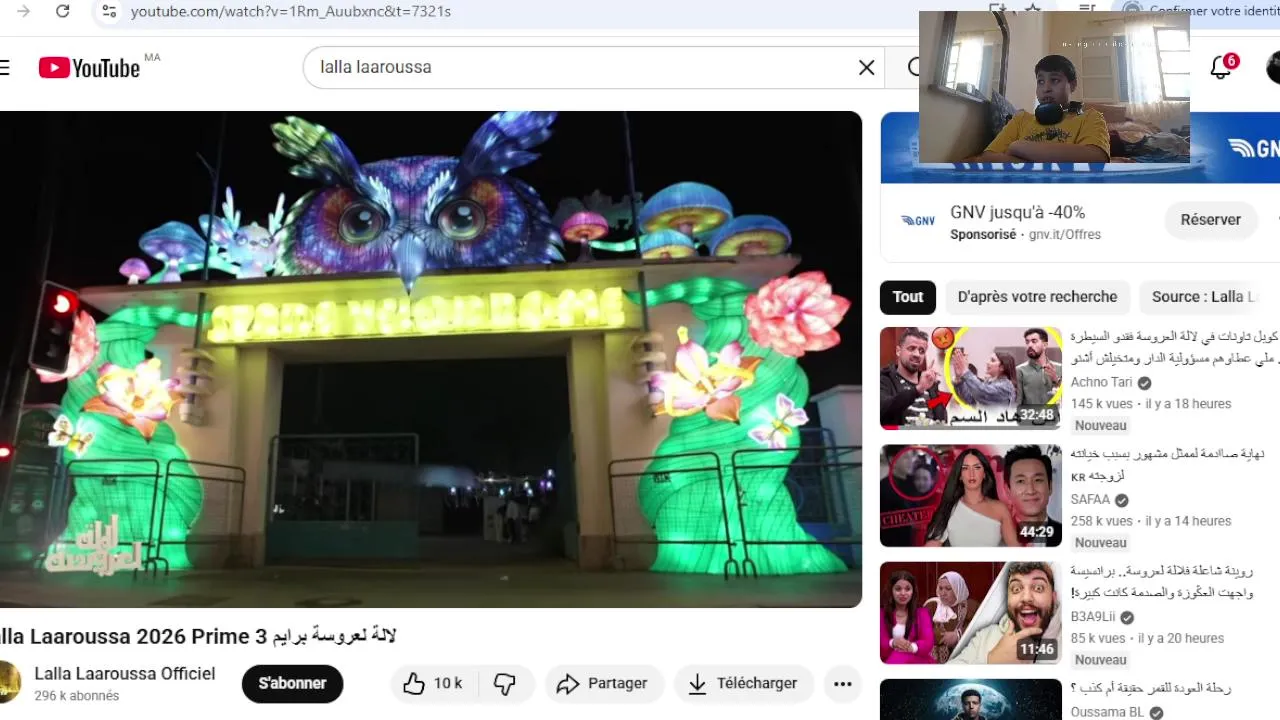Open the Lalla Laaroussa Officiel channel name
1280x720 pixels.
click(x=125, y=674)
